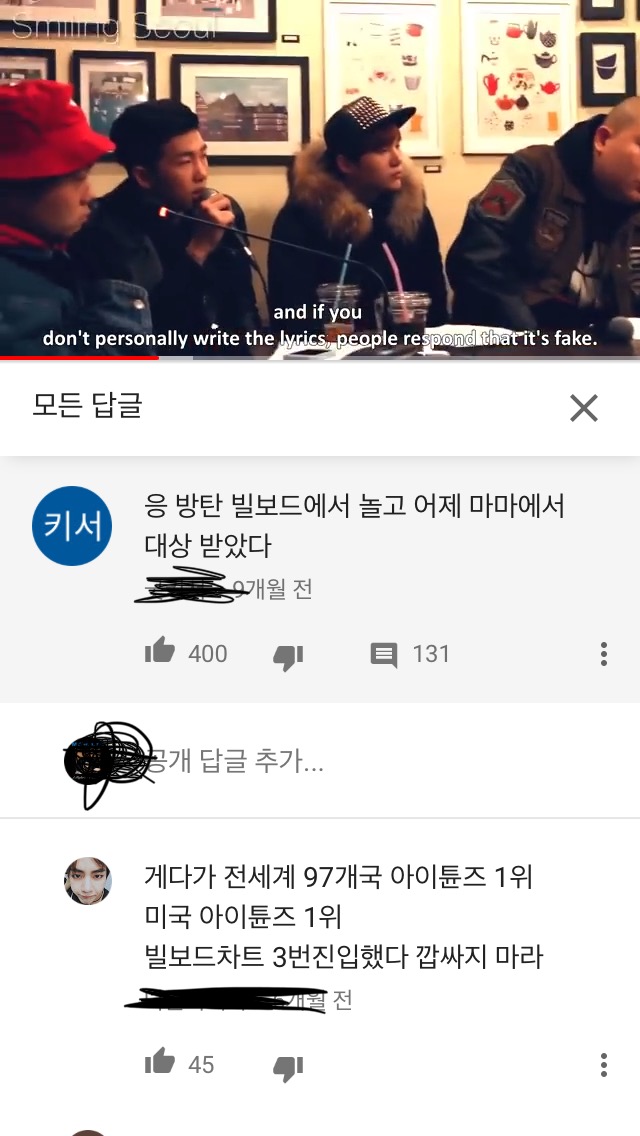Image resolution: width=640 pixels, height=1136 pixels.
Task: Open the blue 키서 profile avatar
Action: 72,526
